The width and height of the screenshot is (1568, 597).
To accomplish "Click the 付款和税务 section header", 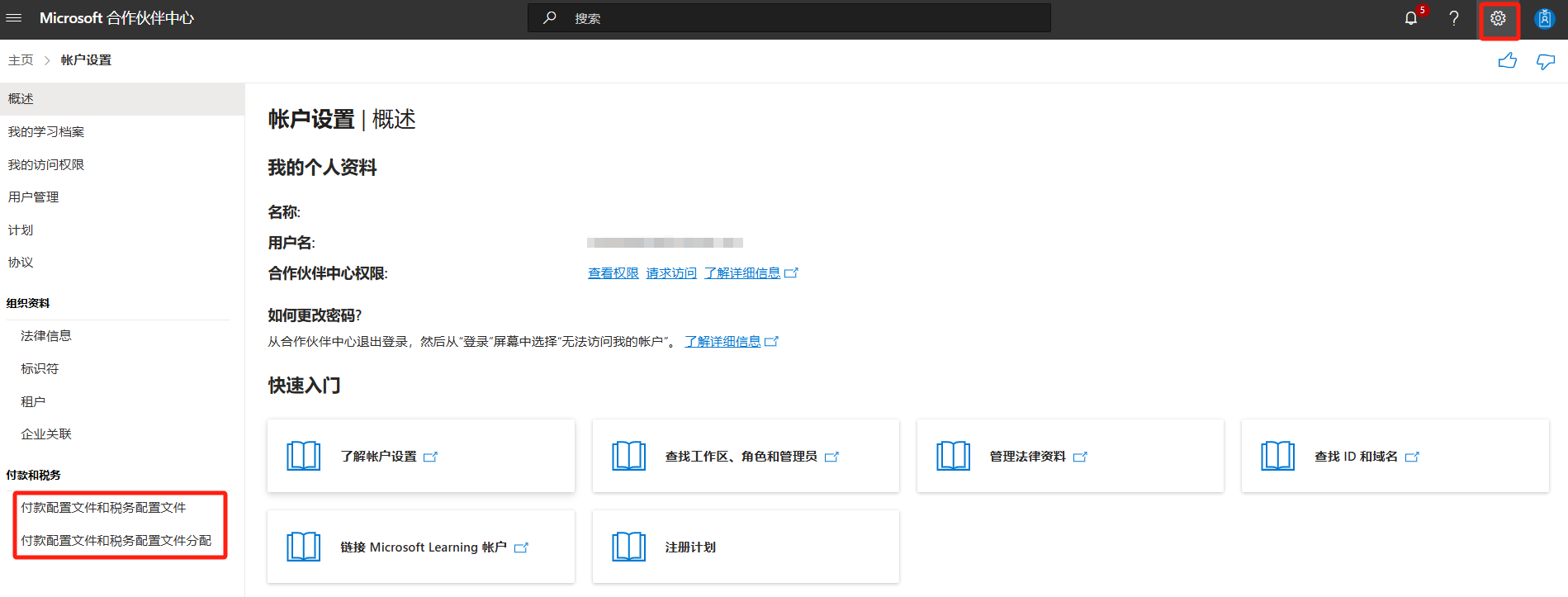I will pyautogui.click(x=33, y=475).
